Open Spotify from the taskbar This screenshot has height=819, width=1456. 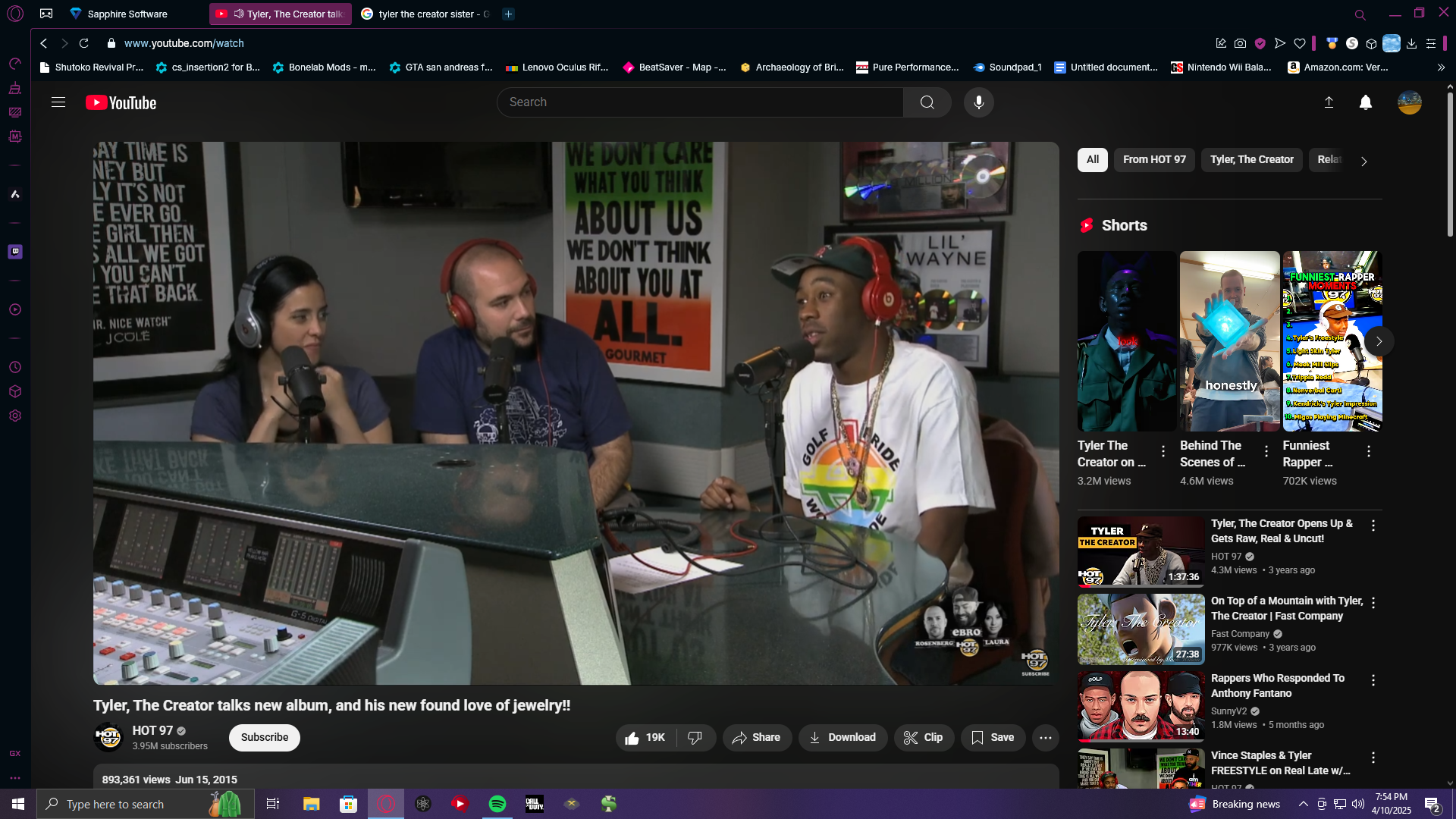(497, 804)
